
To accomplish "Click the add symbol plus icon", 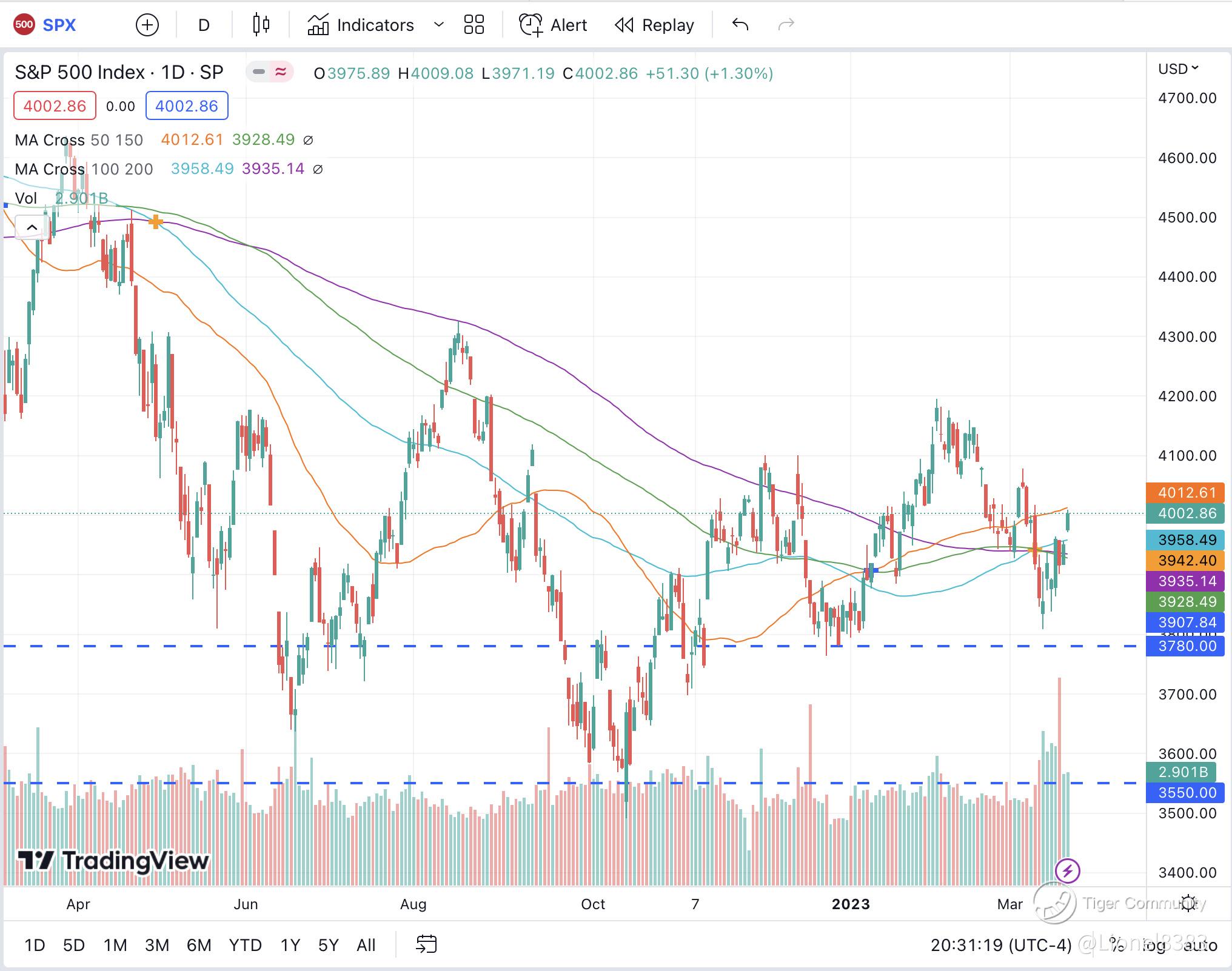I will 147,25.
